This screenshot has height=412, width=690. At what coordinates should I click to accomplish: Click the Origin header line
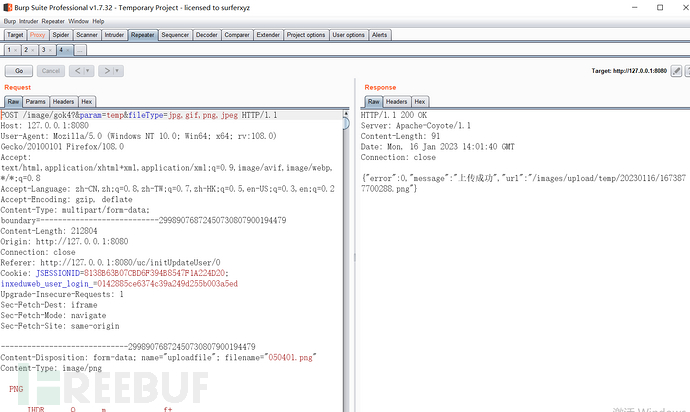pyautogui.click(x=64, y=242)
